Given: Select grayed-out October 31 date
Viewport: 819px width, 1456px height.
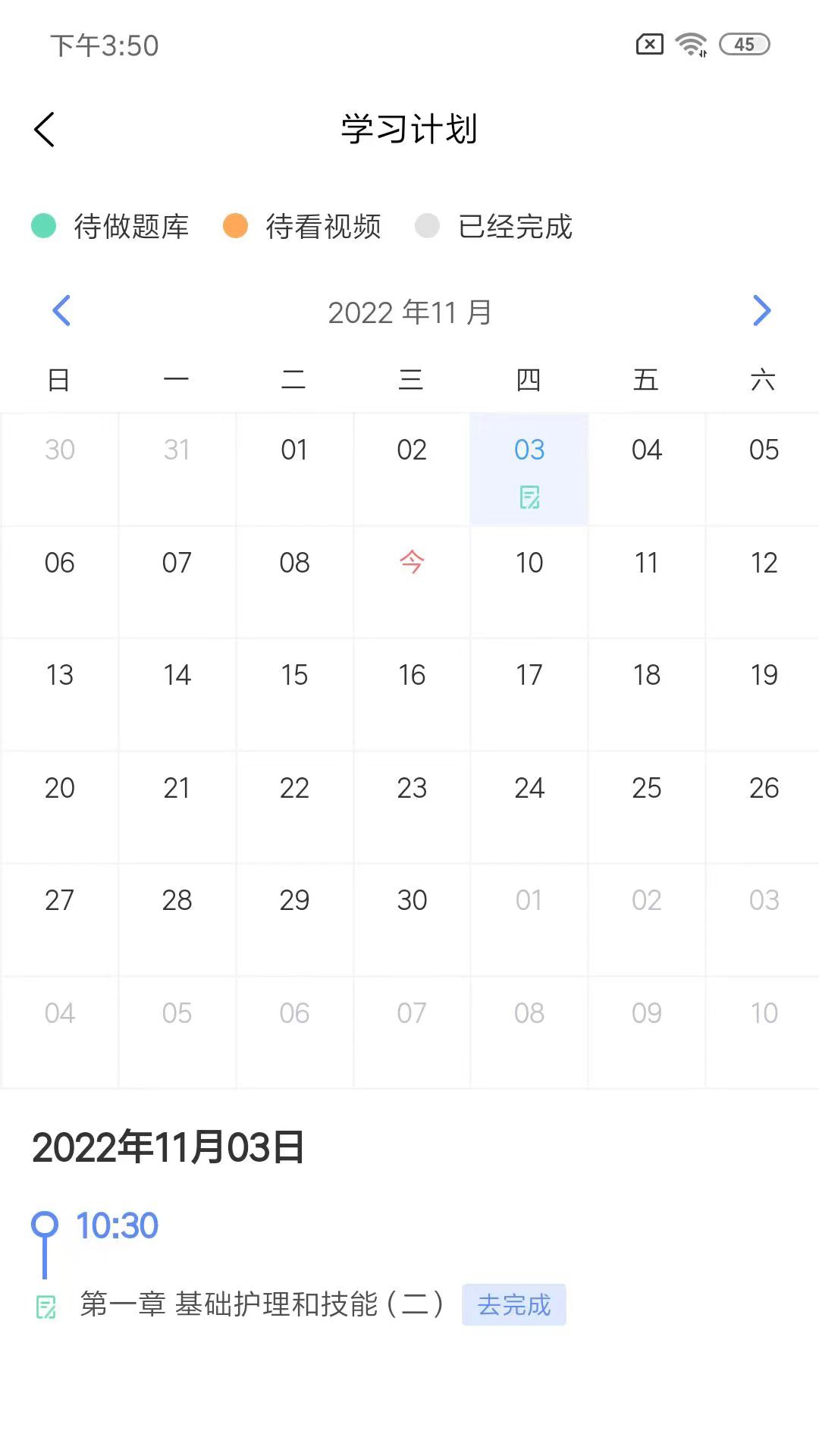Looking at the screenshot, I should click(x=177, y=450).
